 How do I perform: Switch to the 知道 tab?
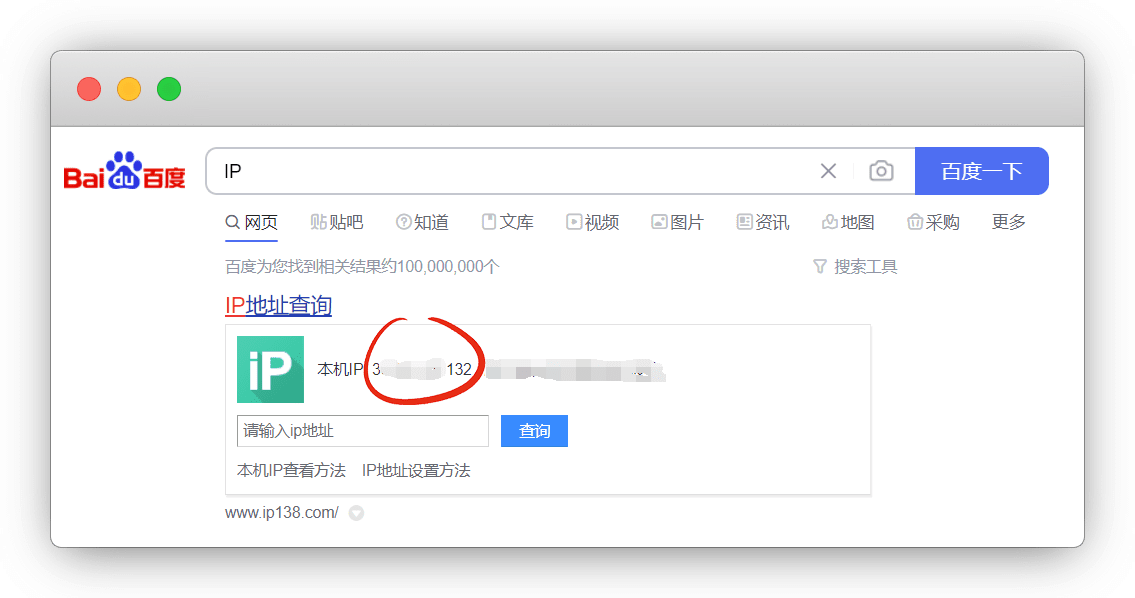tap(422, 222)
